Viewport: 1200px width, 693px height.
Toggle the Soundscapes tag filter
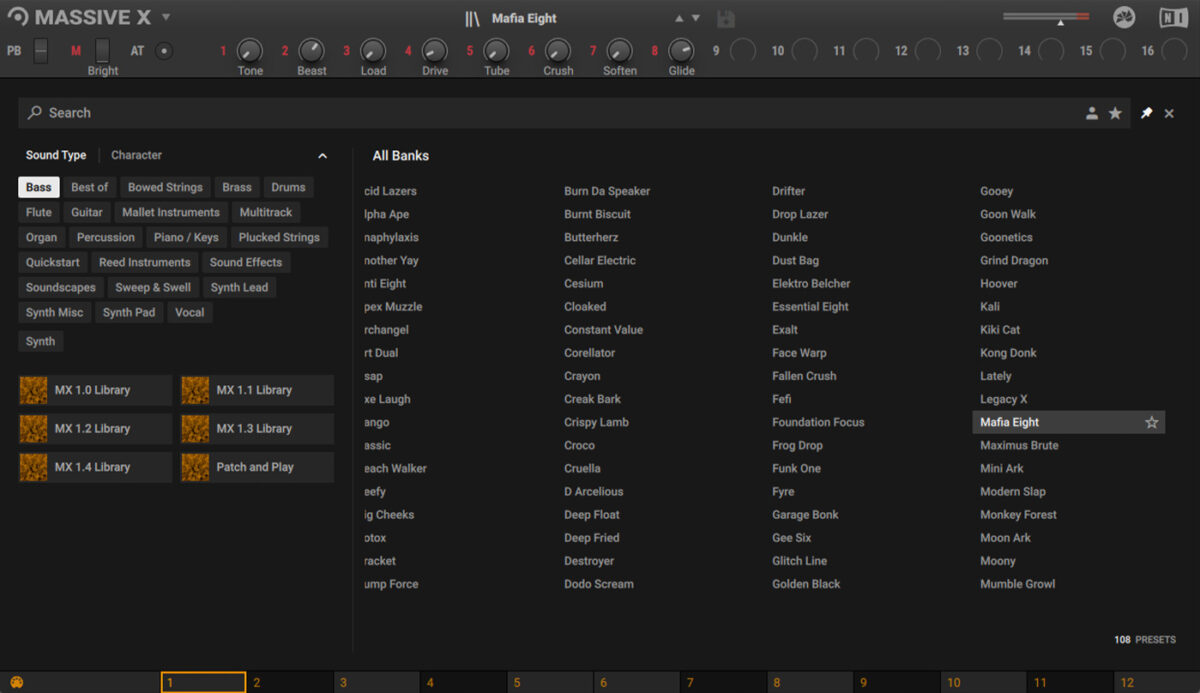click(x=61, y=287)
